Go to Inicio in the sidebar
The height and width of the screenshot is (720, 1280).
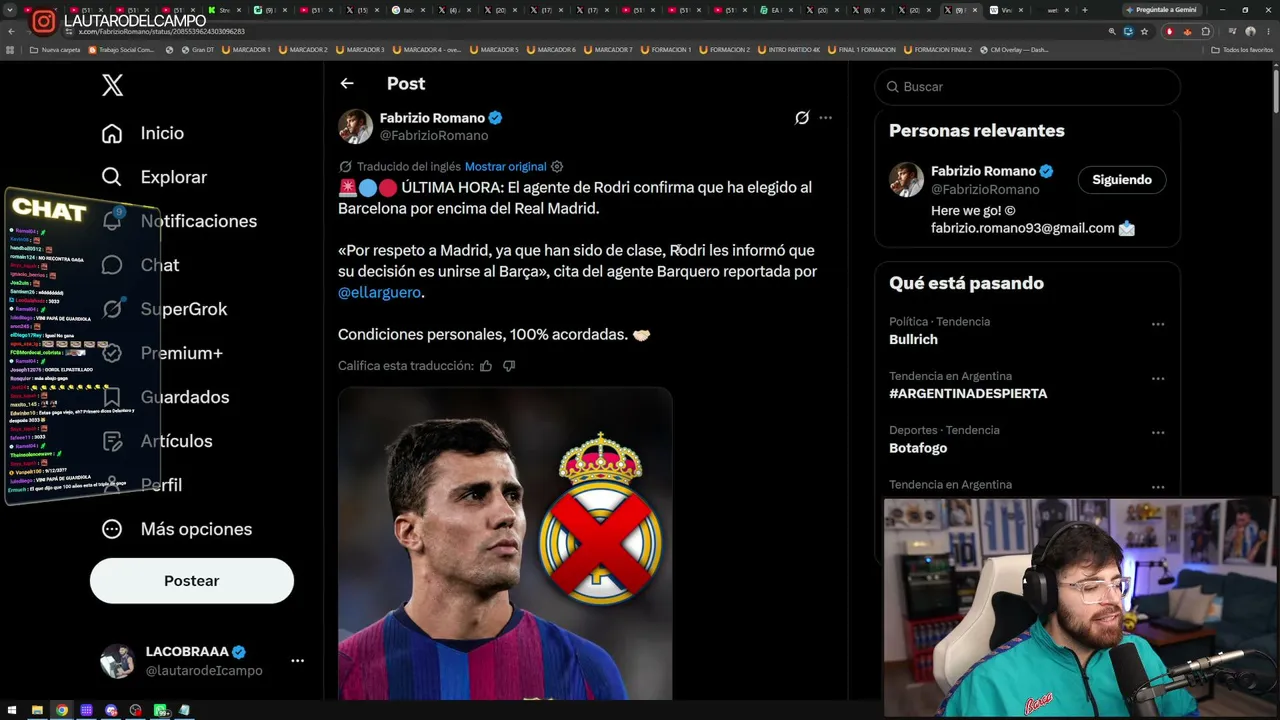point(143,133)
